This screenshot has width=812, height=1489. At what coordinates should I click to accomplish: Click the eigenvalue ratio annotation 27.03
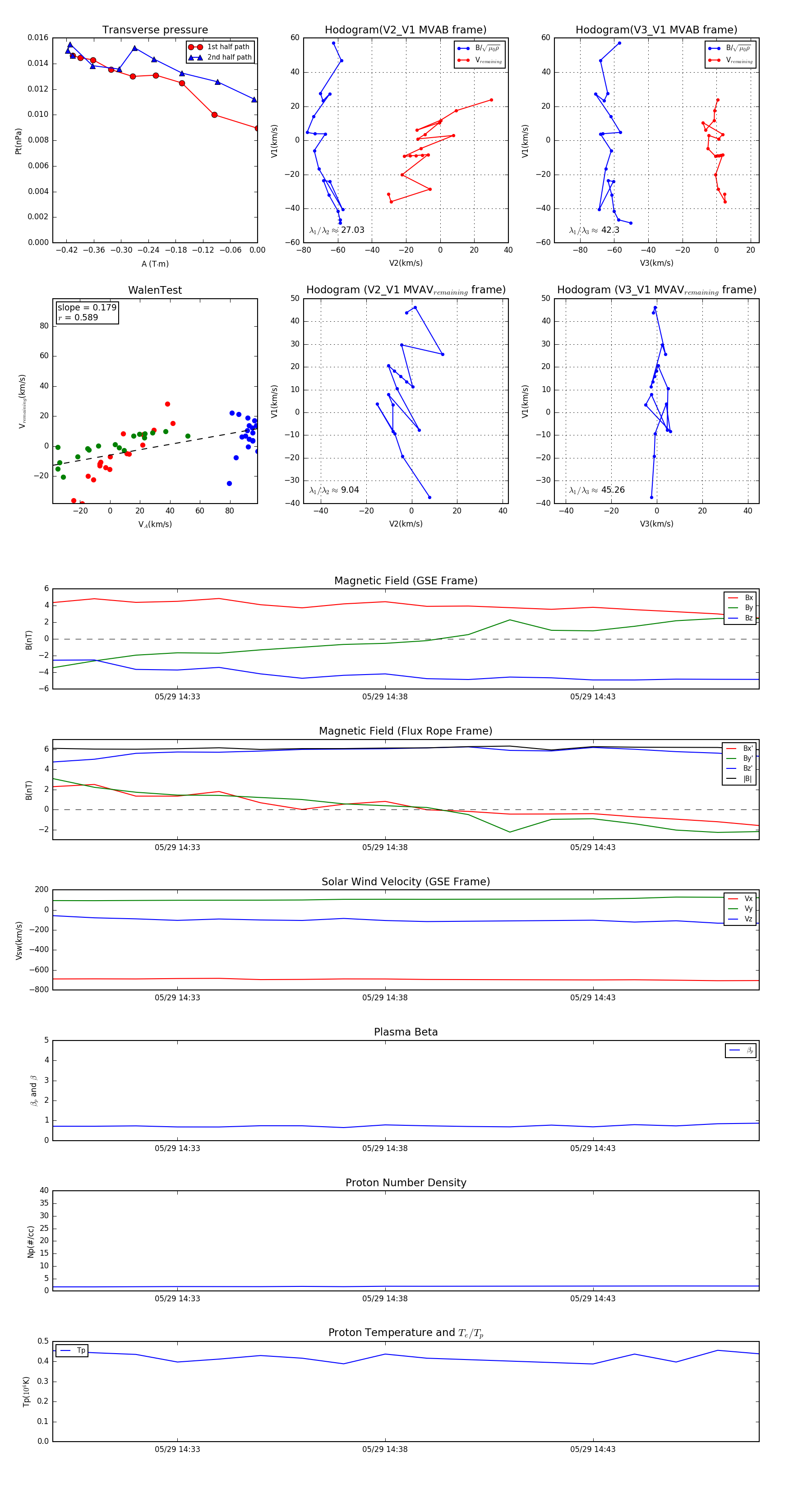[337, 230]
